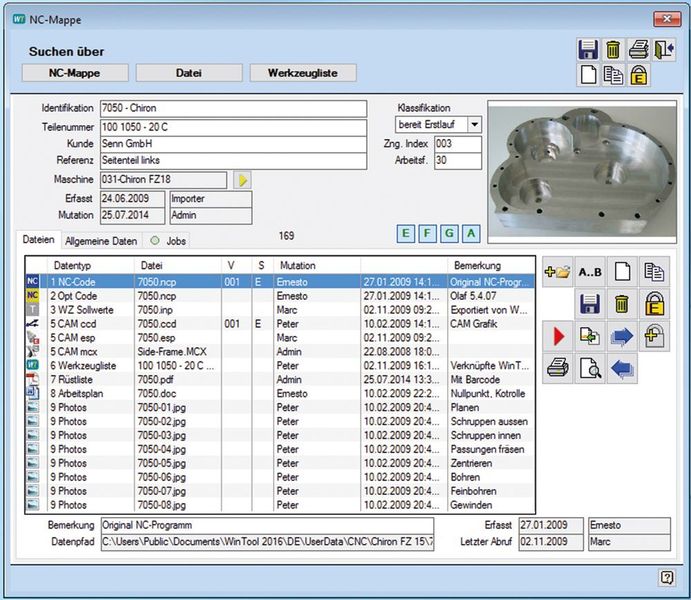Click the blue left arrow icon
The width and height of the screenshot is (691, 600).
(x=622, y=368)
